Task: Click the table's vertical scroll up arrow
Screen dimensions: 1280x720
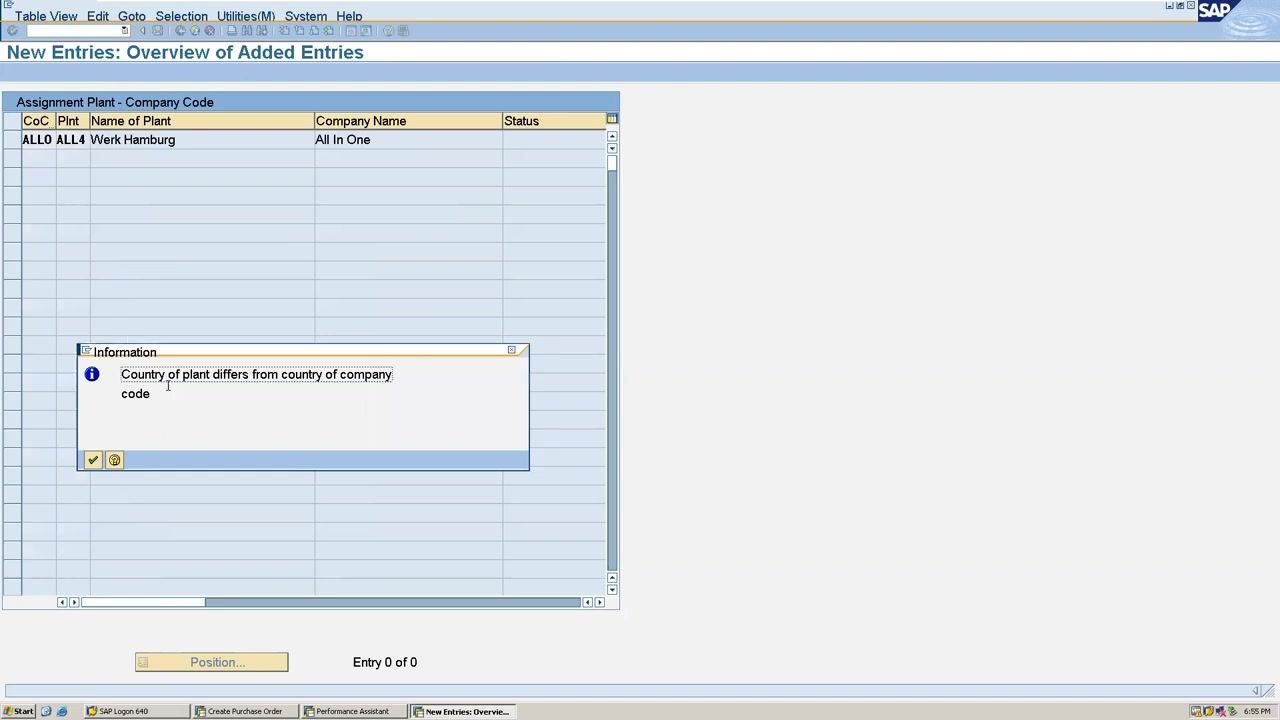Action: point(612,136)
